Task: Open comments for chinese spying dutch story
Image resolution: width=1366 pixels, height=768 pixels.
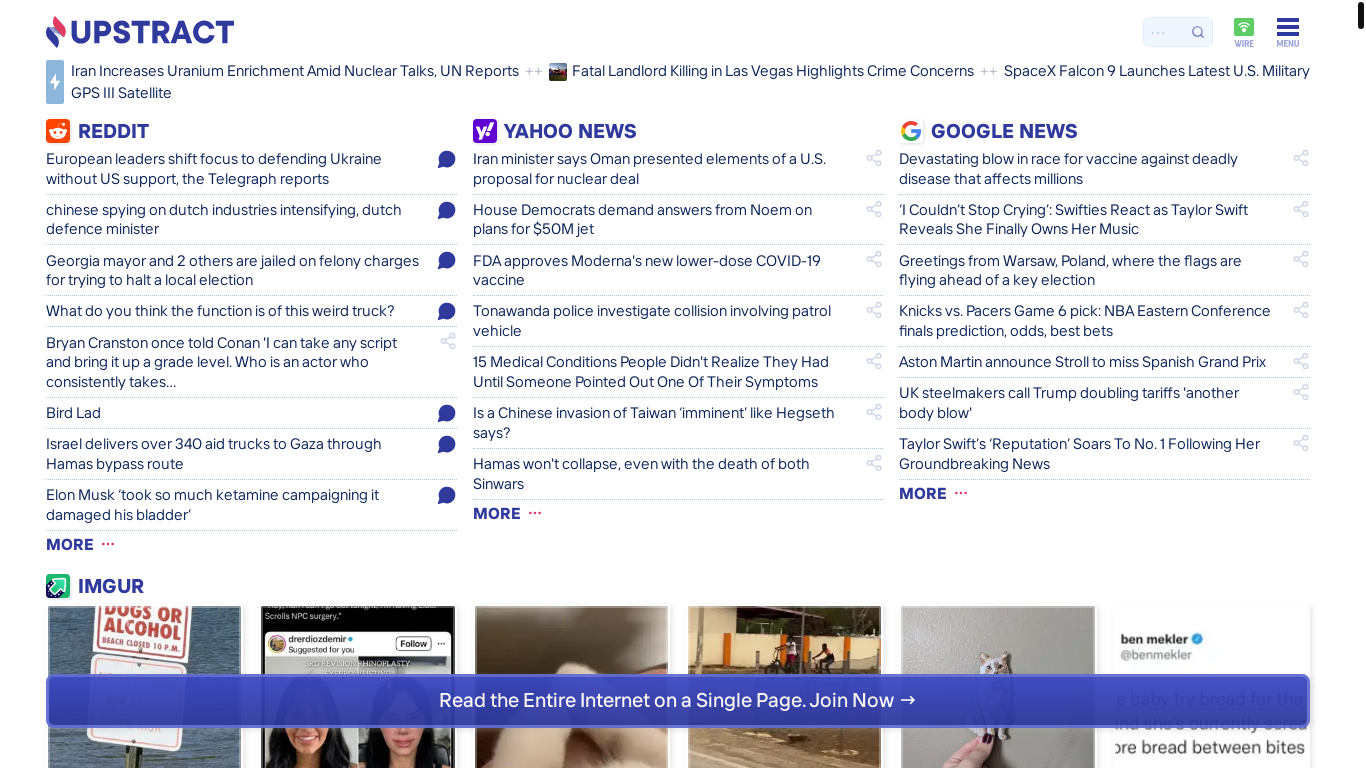Action: [x=447, y=210]
